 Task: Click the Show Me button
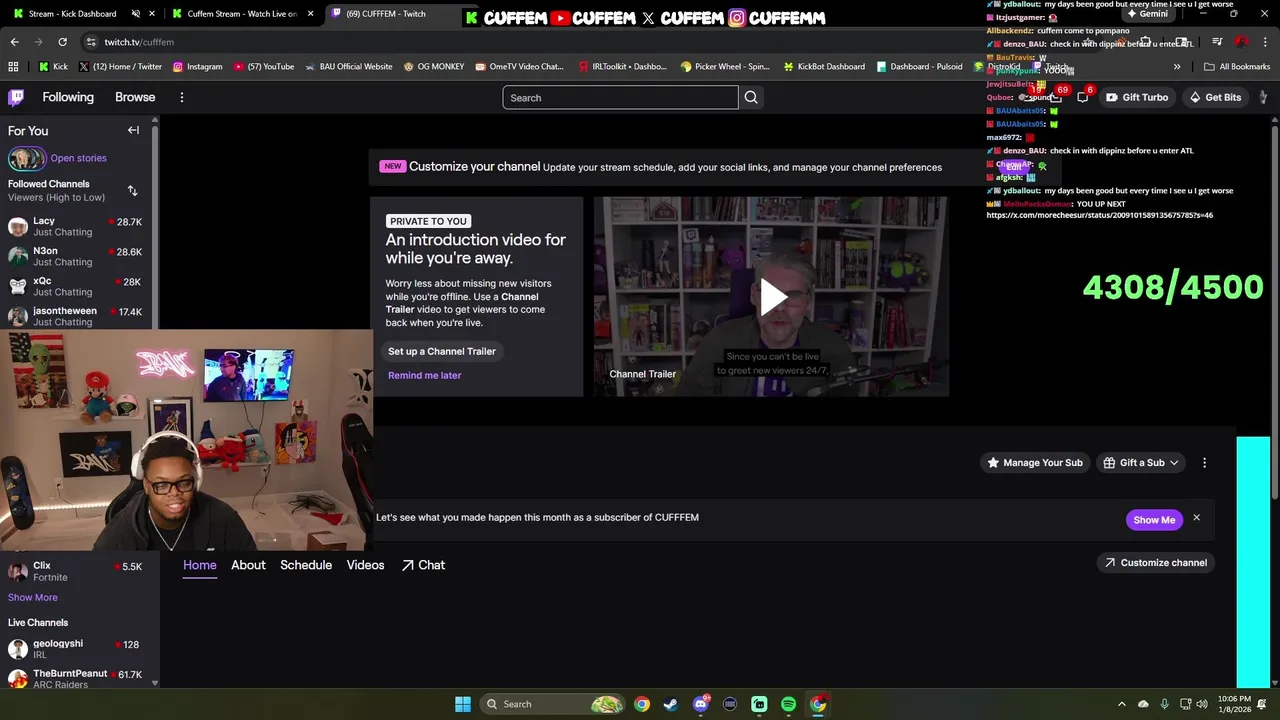click(x=1154, y=520)
